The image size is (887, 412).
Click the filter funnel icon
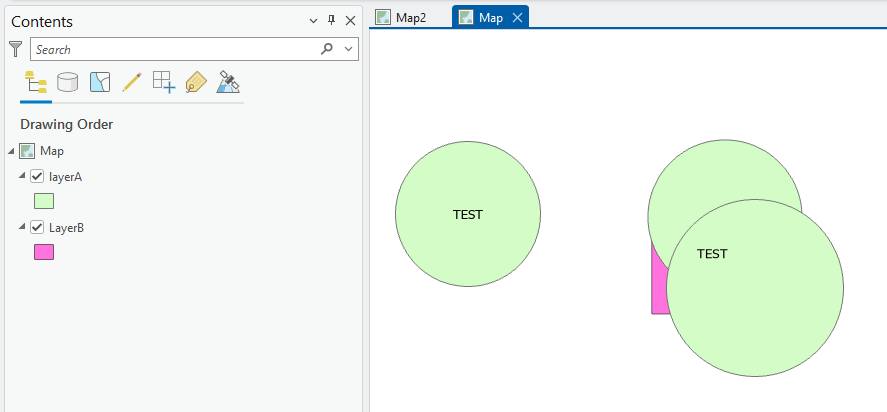tap(15, 49)
